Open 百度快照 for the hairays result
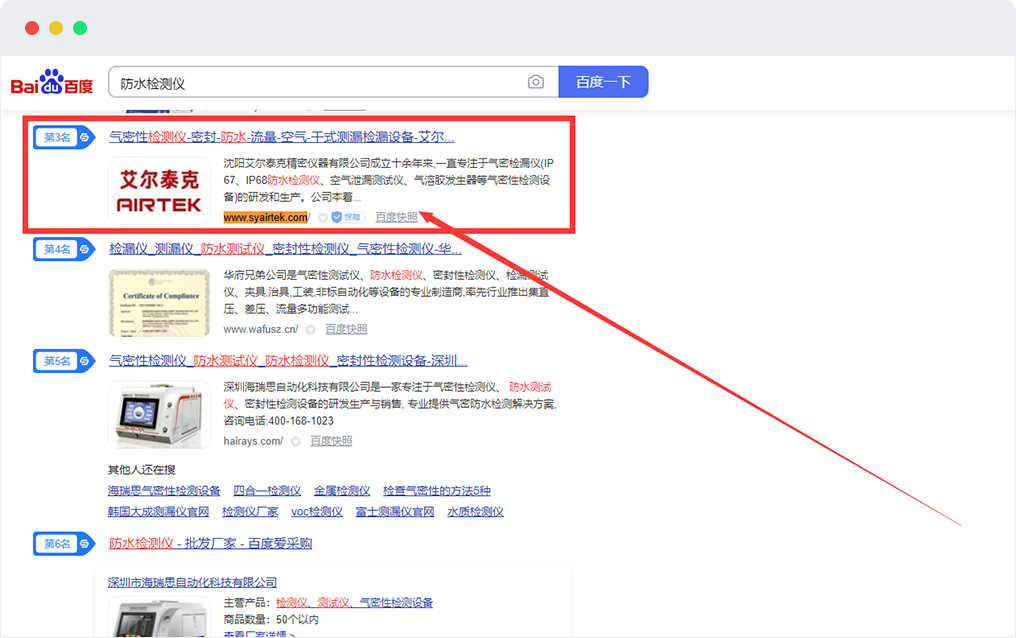 (331, 442)
